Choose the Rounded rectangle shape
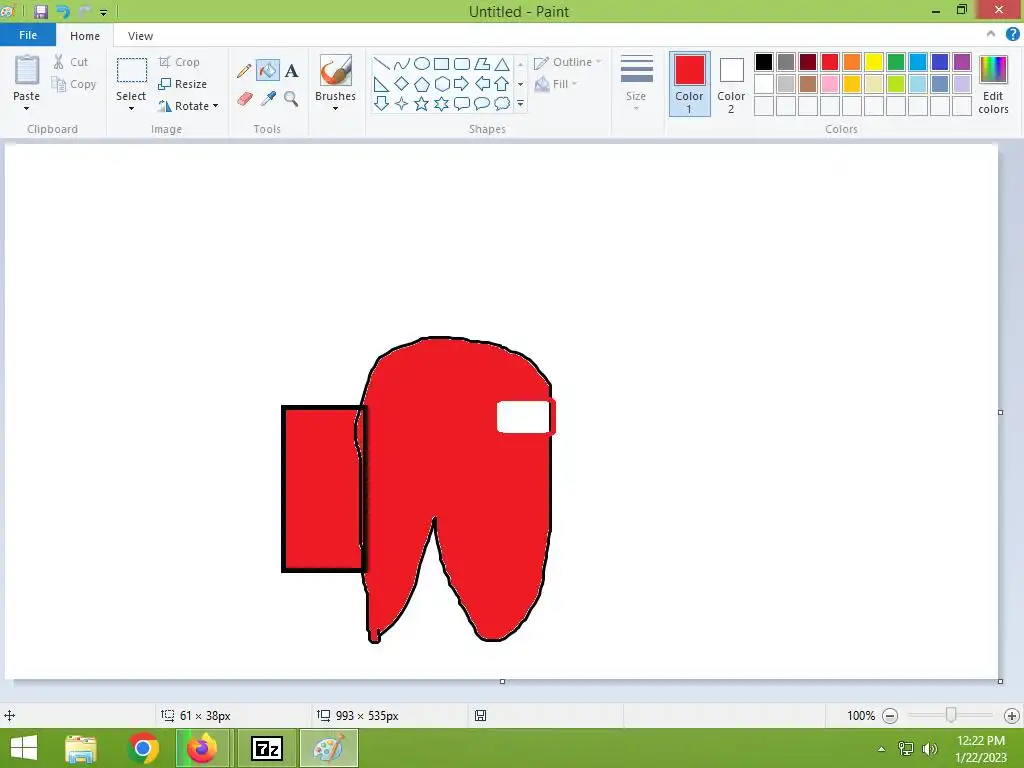Screen dimensions: 1024x768 point(462,63)
